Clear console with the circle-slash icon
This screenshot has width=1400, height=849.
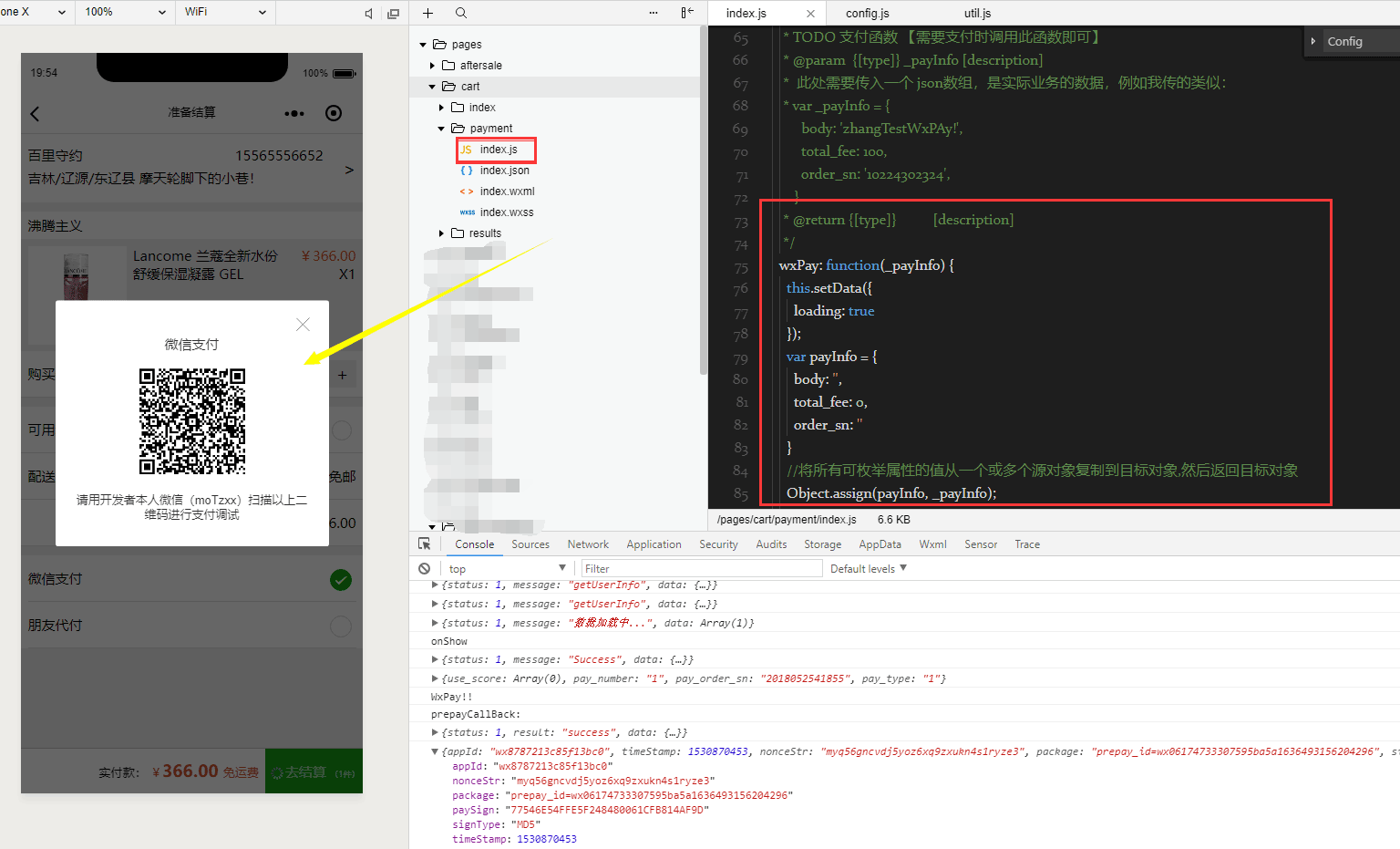tap(425, 568)
